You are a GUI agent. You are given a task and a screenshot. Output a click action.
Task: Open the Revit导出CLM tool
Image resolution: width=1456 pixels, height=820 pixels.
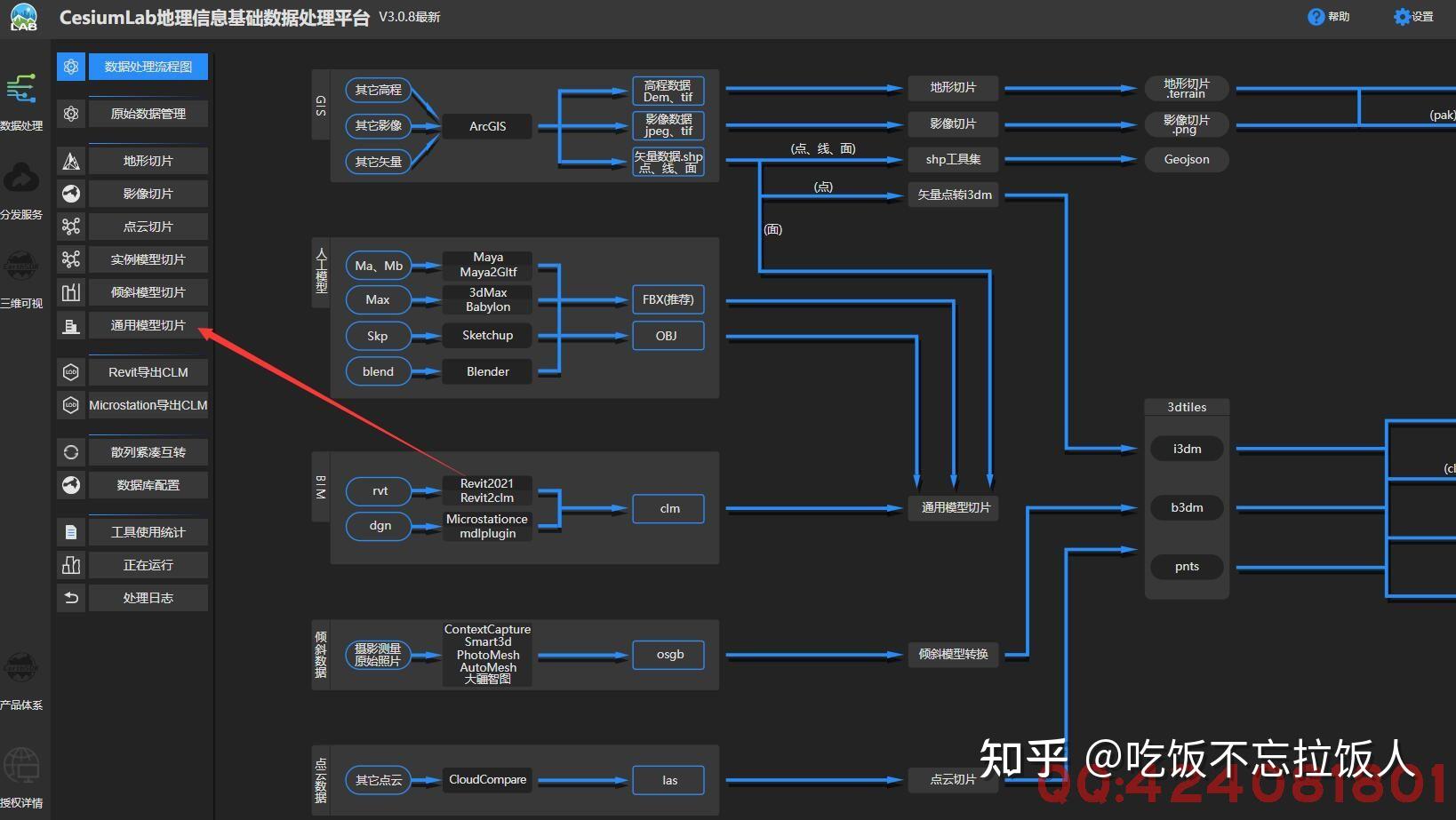point(148,371)
